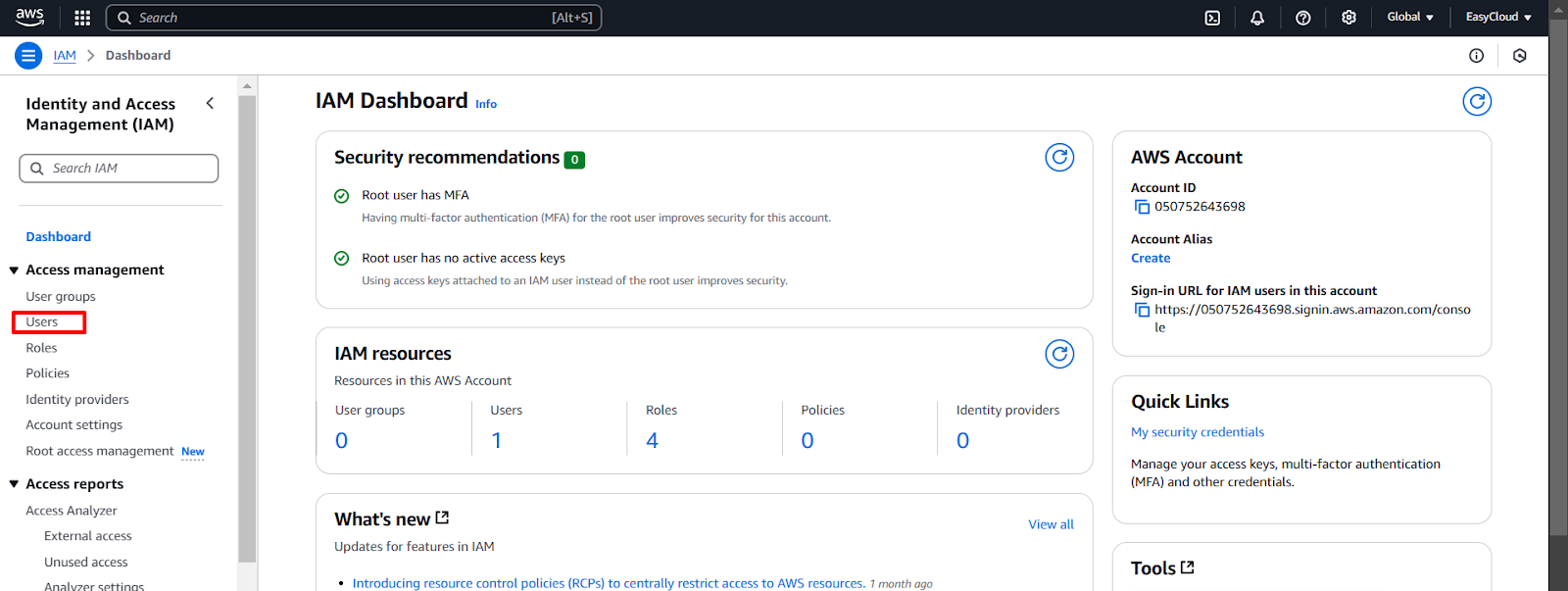Click Identity providers count 0
This screenshot has width=1568, height=591.
point(962,441)
